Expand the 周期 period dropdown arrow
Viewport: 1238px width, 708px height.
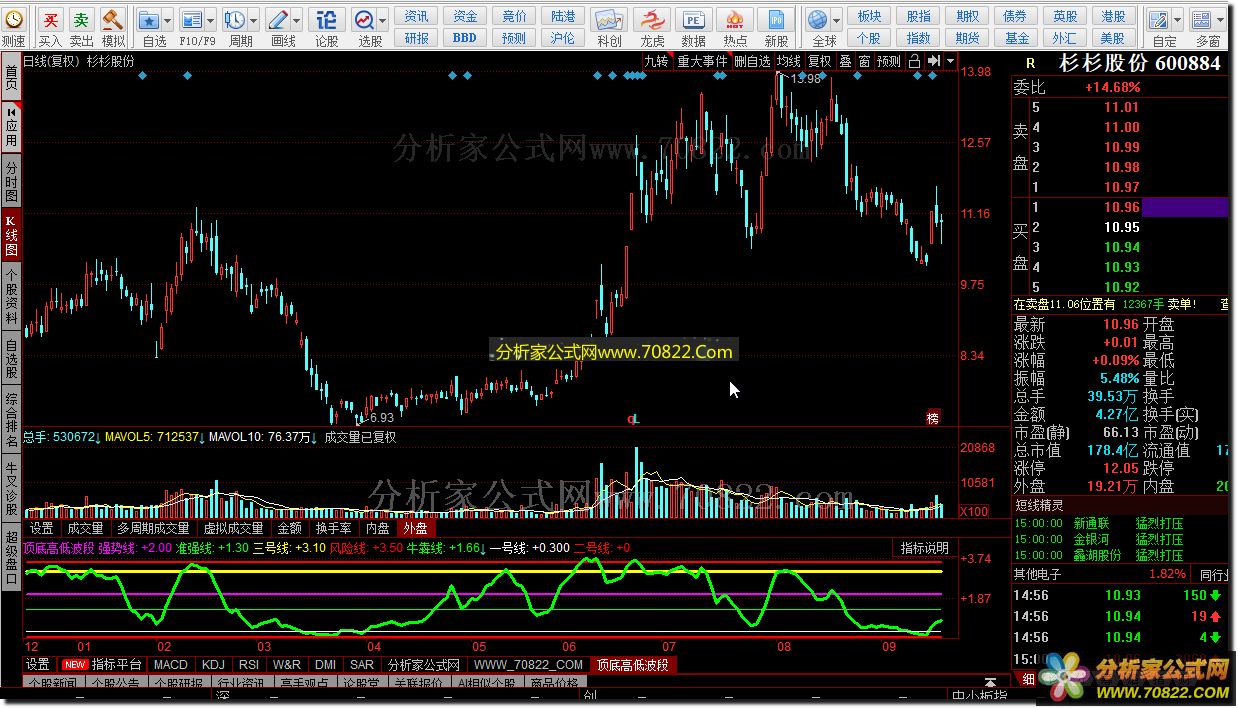pyautogui.click(x=253, y=20)
